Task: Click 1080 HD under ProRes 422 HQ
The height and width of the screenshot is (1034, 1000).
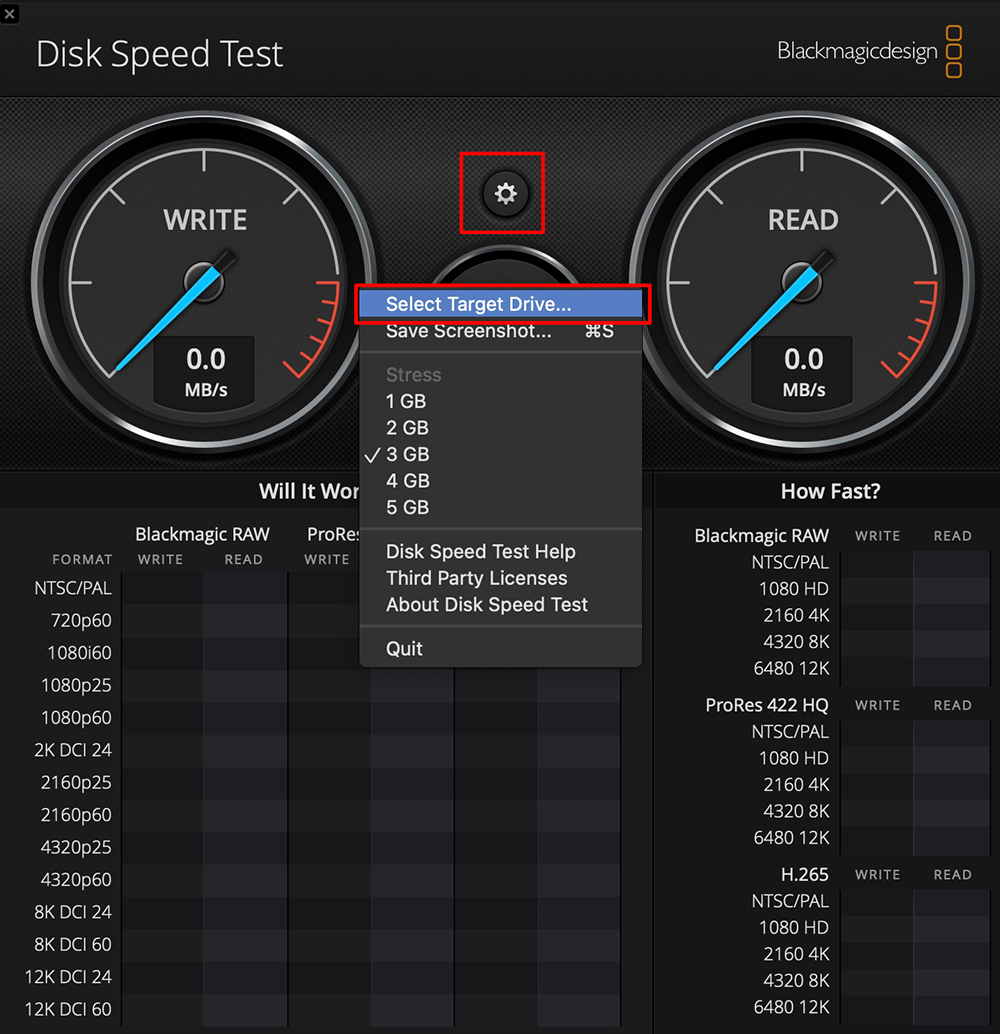Action: tap(794, 758)
